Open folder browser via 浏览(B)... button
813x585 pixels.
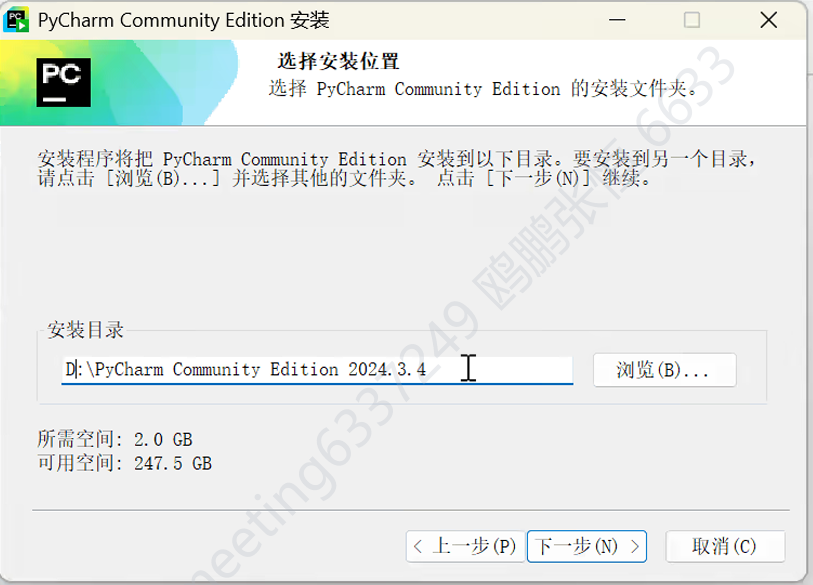click(665, 370)
